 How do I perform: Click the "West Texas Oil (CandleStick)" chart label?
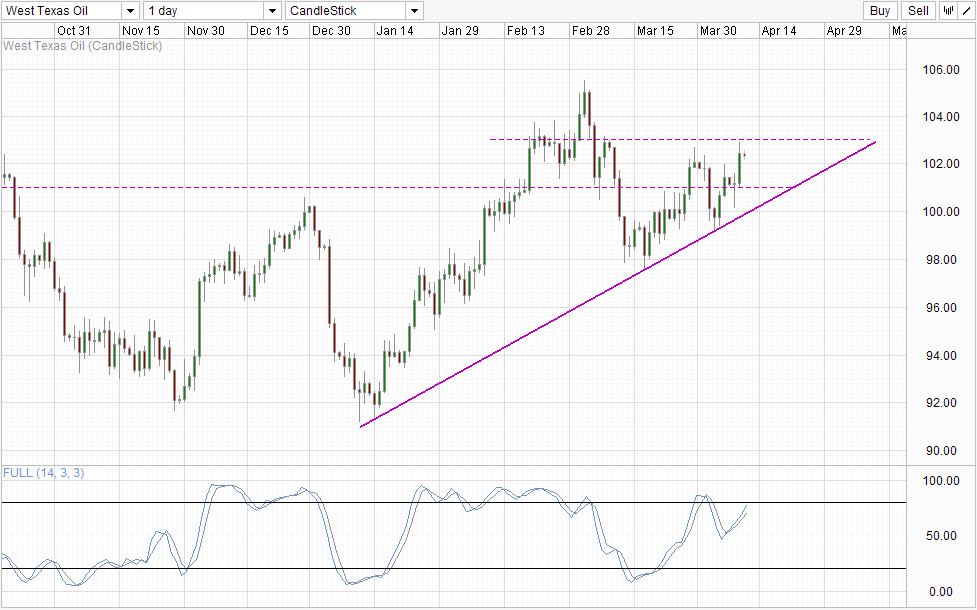tap(83, 46)
